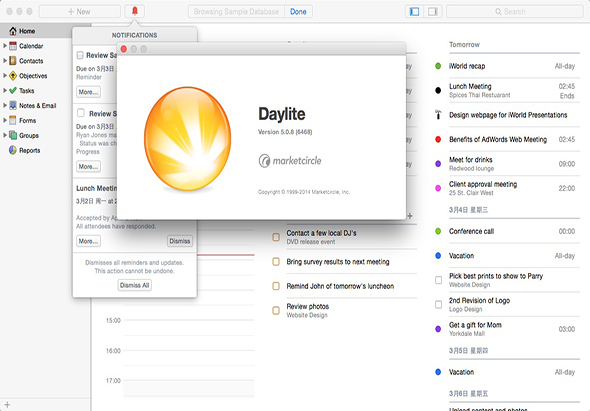
Task: Click the Tasks green checkmark icon
Action: (x=13, y=91)
